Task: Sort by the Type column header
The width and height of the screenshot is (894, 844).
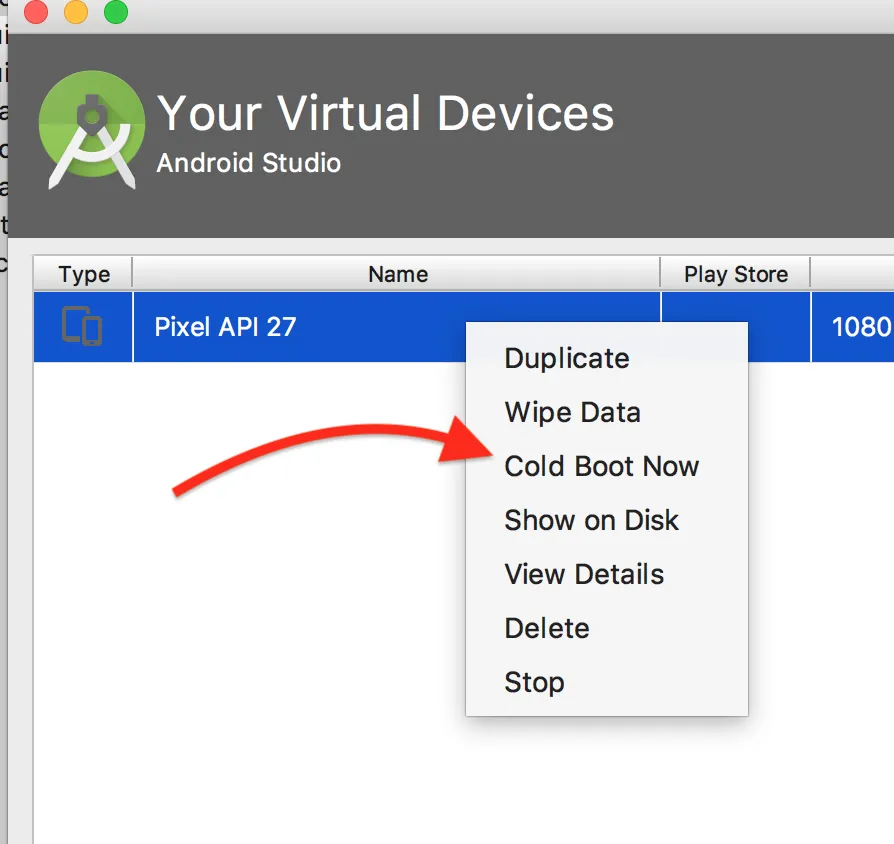Action: click(x=83, y=274)
